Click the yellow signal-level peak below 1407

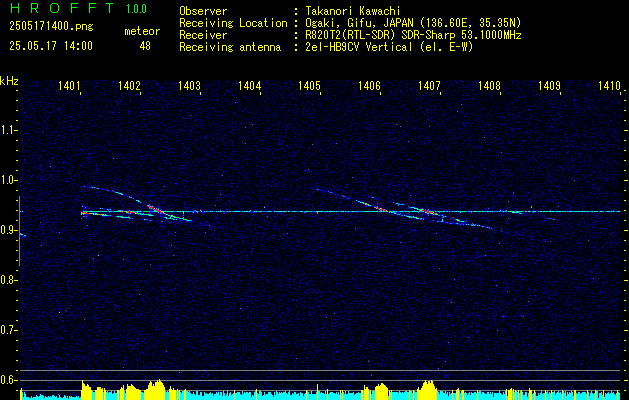click(x=427, y=388)
